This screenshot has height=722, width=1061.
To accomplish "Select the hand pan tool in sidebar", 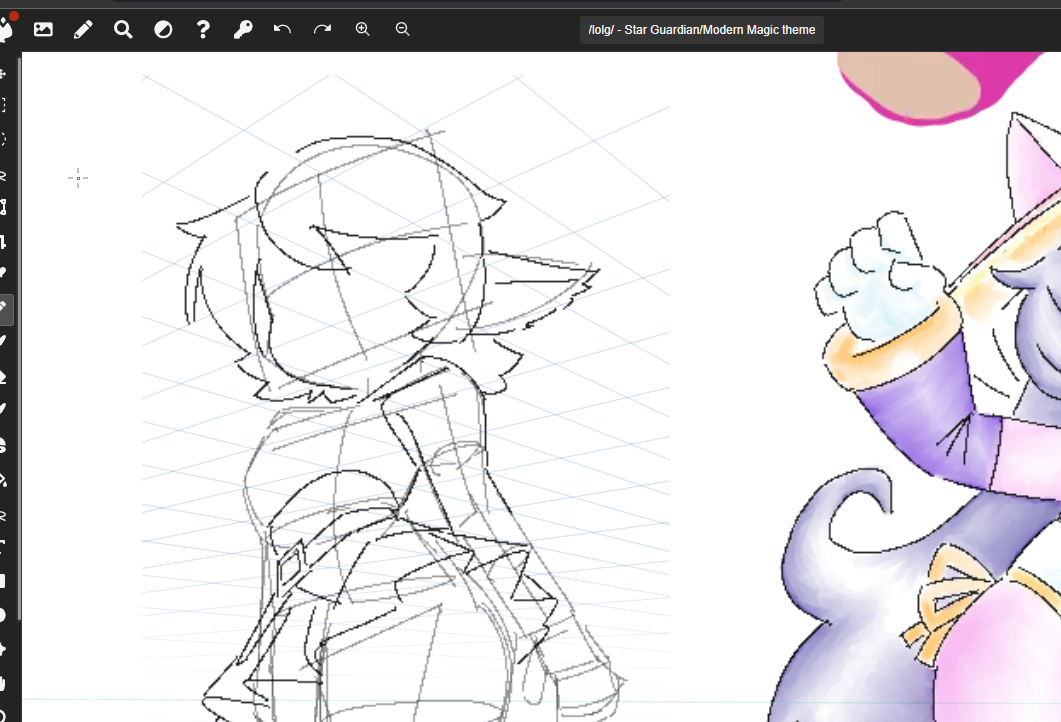I will click(x=3, y=683).
